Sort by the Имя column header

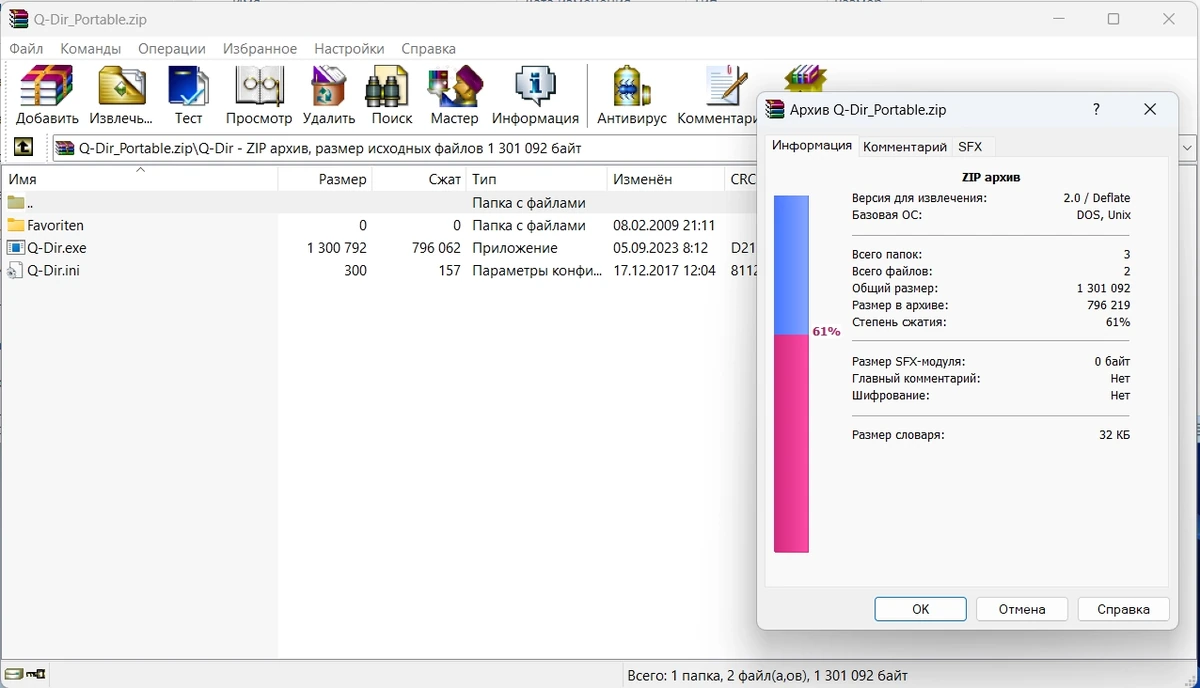[x=139, y=179]
